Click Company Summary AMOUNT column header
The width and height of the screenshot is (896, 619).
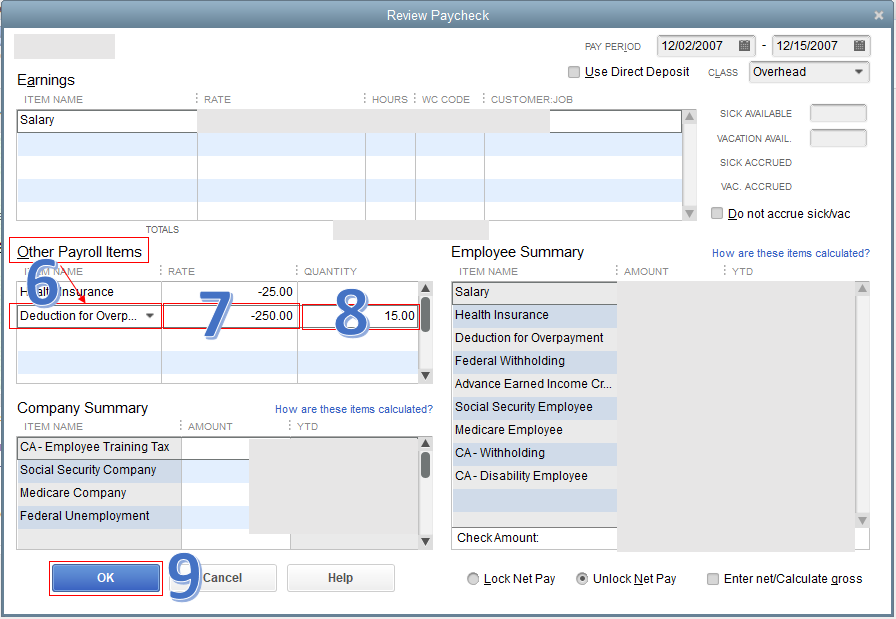pyautogui.click(x=210, y=426)
